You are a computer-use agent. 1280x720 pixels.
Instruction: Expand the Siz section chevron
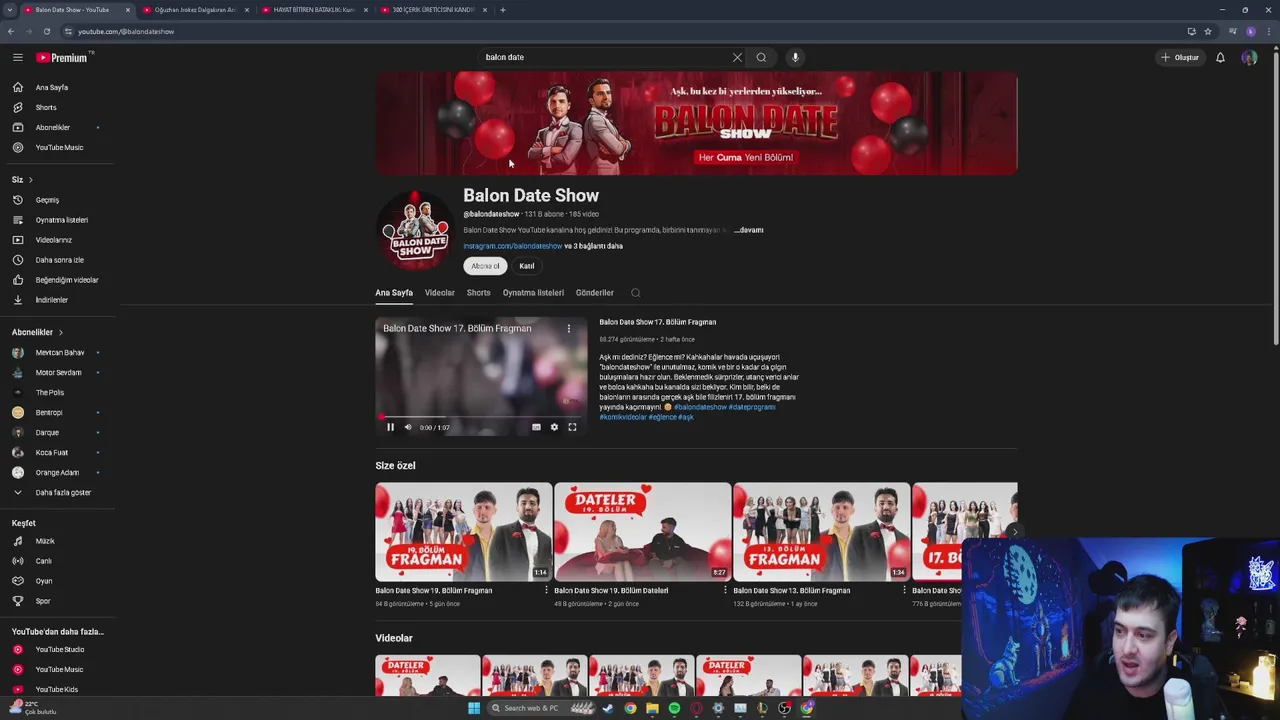(30, 180)
